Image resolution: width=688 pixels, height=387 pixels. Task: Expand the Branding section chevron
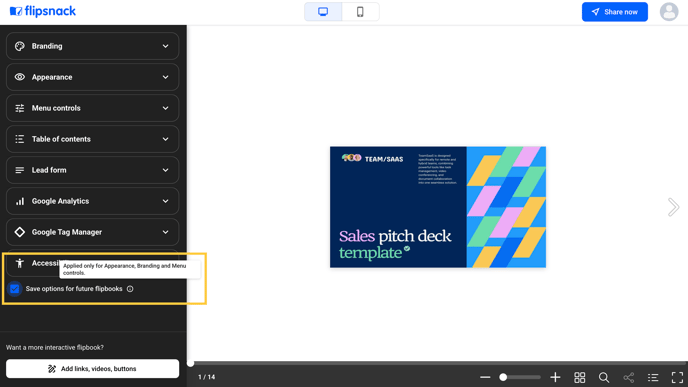(165, 46)
